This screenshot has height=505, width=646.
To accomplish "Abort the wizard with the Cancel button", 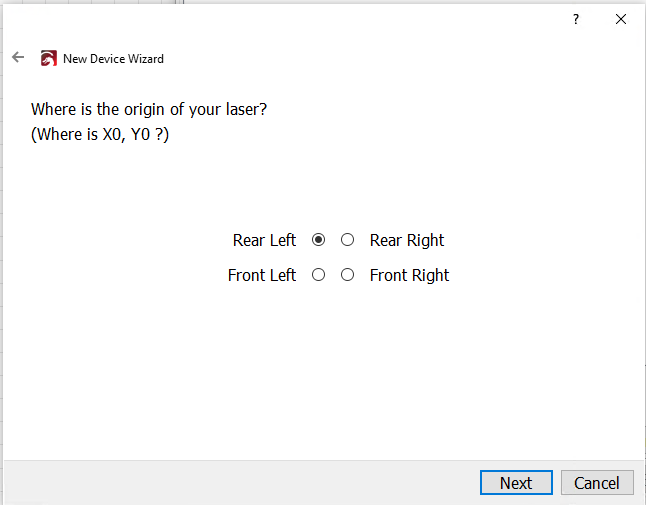I will (597, 482).
